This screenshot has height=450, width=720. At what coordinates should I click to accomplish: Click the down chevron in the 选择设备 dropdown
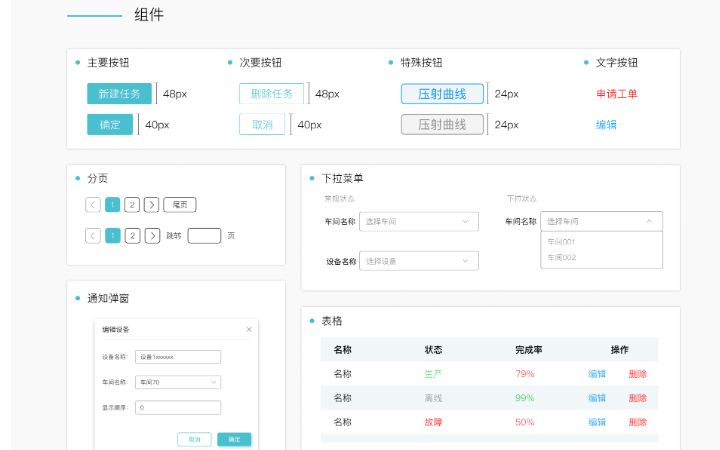pyautogui.click(x=465, y=261)
